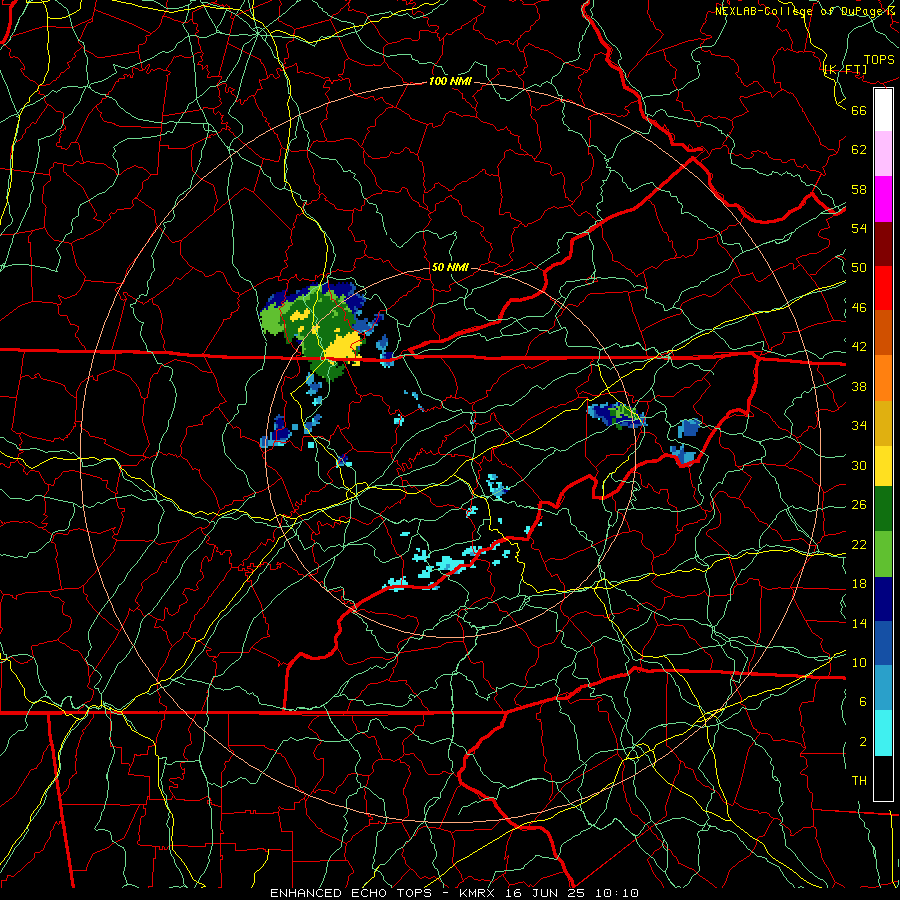This screenshot has height=900, width=900.
Task: Click the '[K FT]' units label
Action: [x=845, y=69]
